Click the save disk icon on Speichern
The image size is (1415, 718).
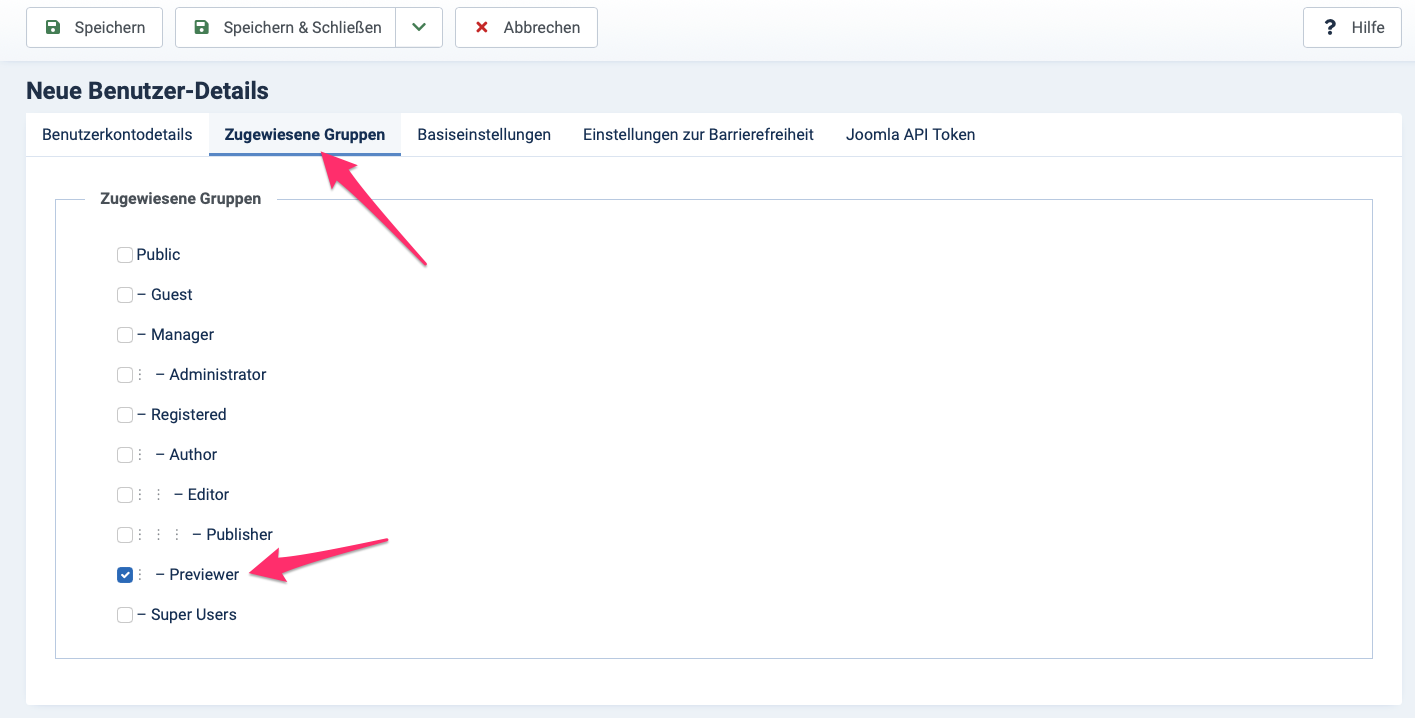53,27
